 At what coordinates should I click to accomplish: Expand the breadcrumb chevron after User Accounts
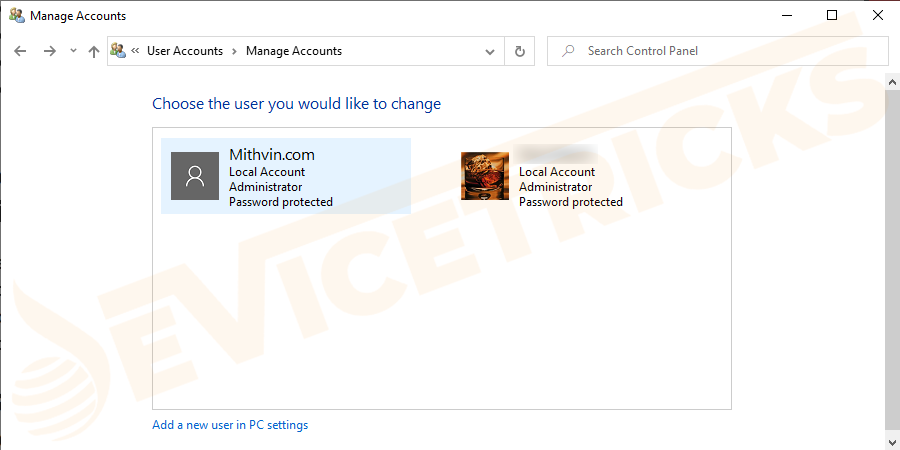(234, 51)
